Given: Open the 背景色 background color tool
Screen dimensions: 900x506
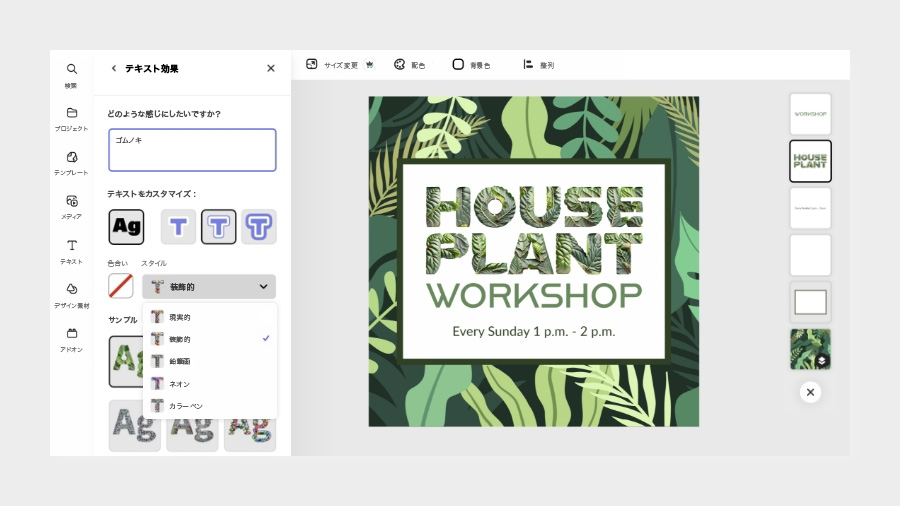Looking at the screenshot, I should click(471, 65).
